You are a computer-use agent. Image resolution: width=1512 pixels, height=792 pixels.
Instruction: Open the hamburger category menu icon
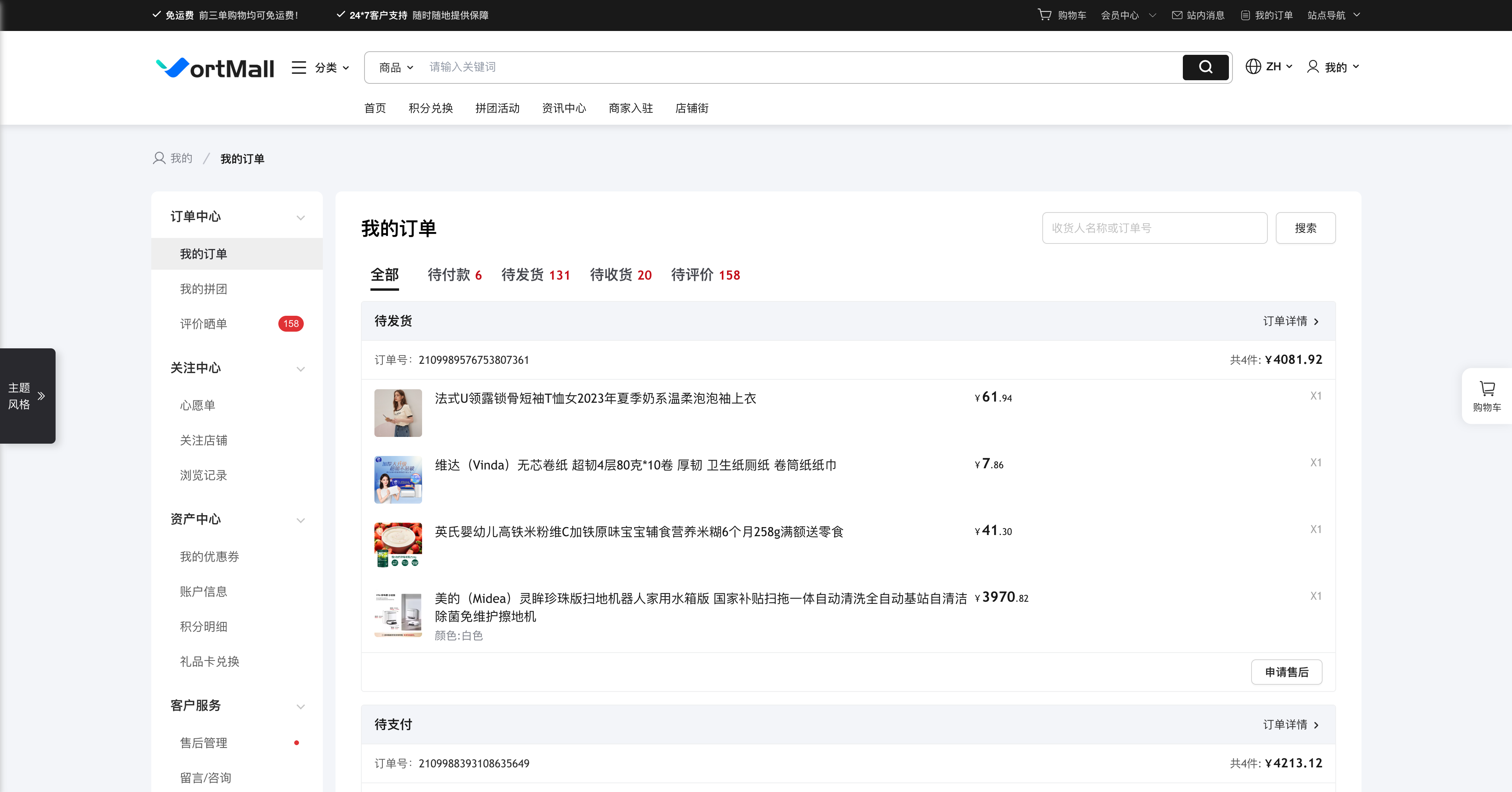point(299,68)
